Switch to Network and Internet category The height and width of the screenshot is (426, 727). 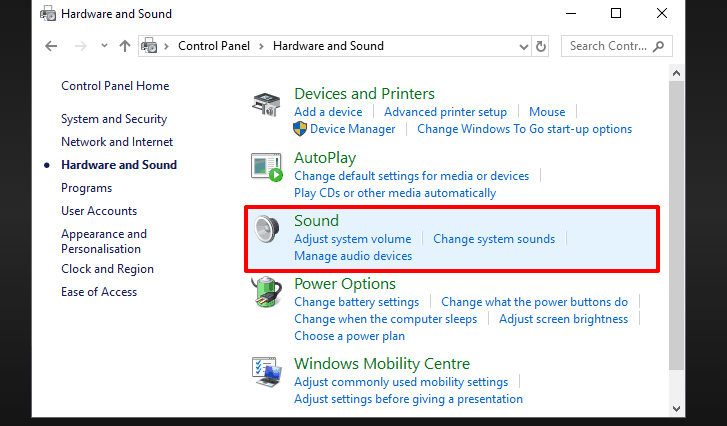[117, 142]
